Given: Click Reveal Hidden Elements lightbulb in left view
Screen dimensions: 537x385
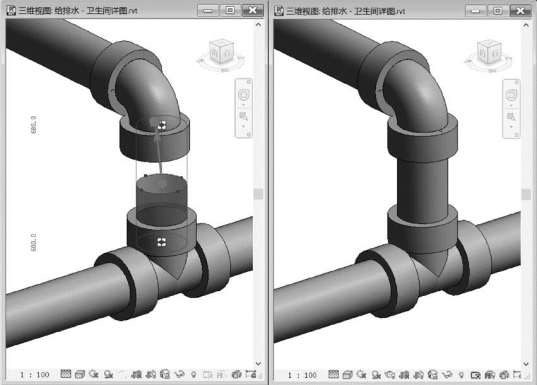Looking at the screenshot, I should tap(193, 375).
